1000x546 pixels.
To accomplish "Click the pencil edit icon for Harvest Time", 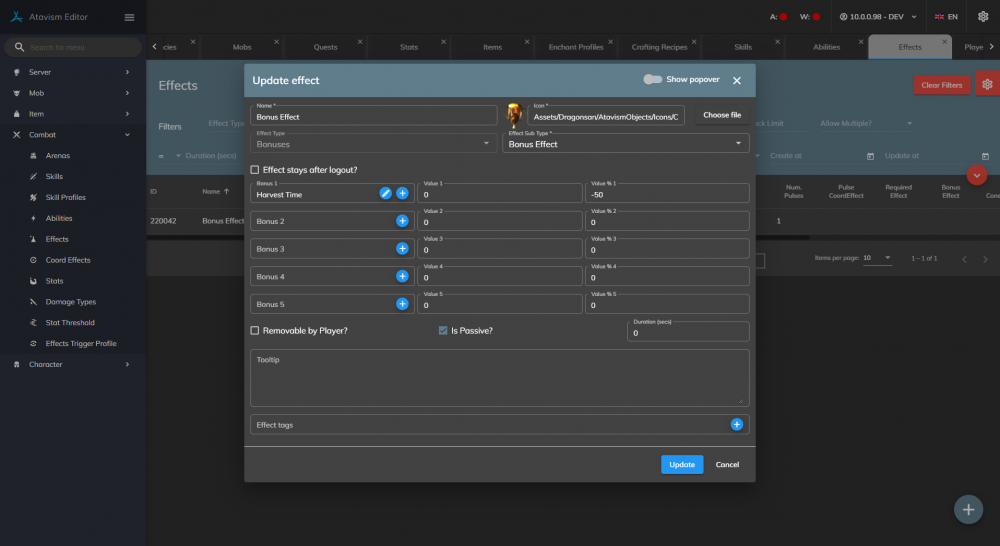I will pyautogui.click(x=386, y=193).
